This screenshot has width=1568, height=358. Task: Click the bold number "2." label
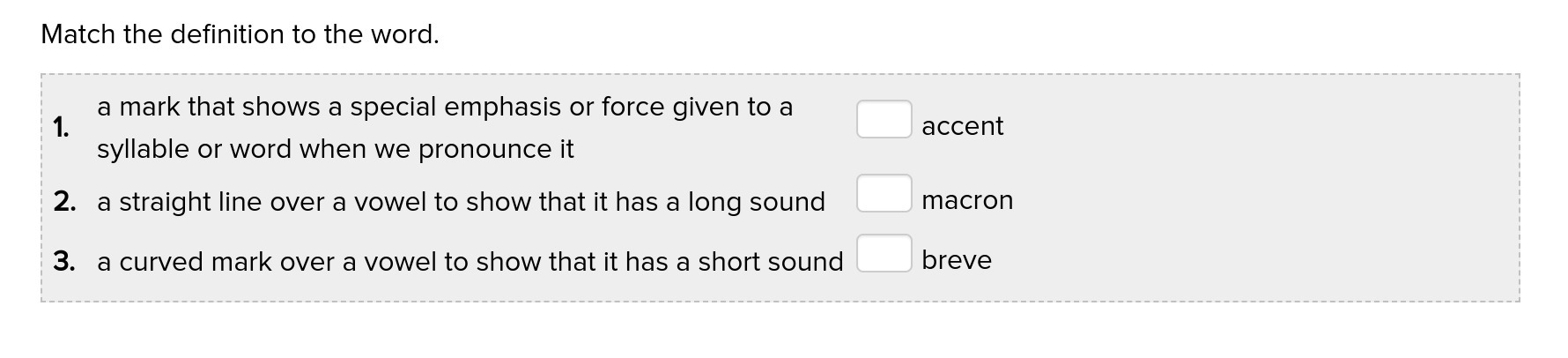click(x=63, y=202)
